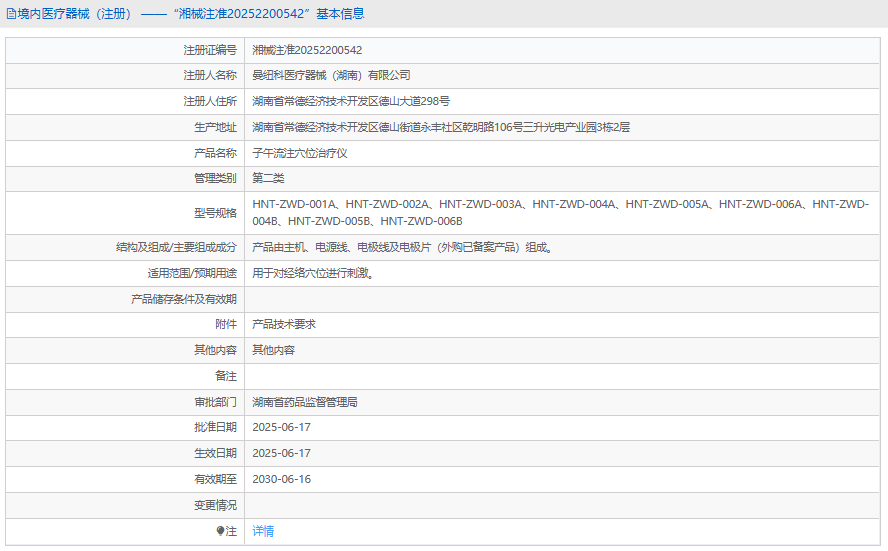Select the 生效日期 value 2025-06-17

tap(281, 454)
